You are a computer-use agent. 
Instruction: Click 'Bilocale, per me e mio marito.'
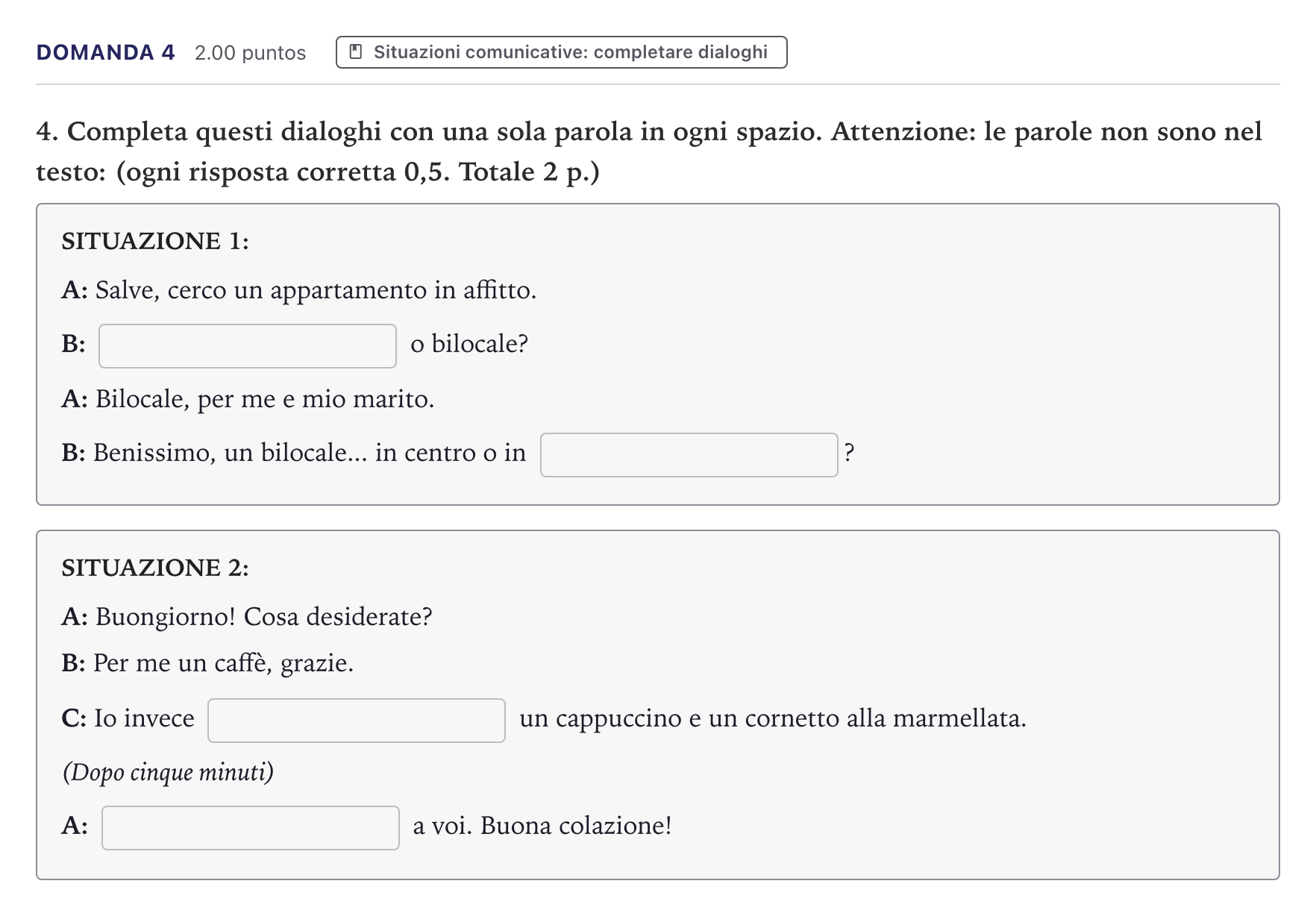click(265, 399)
